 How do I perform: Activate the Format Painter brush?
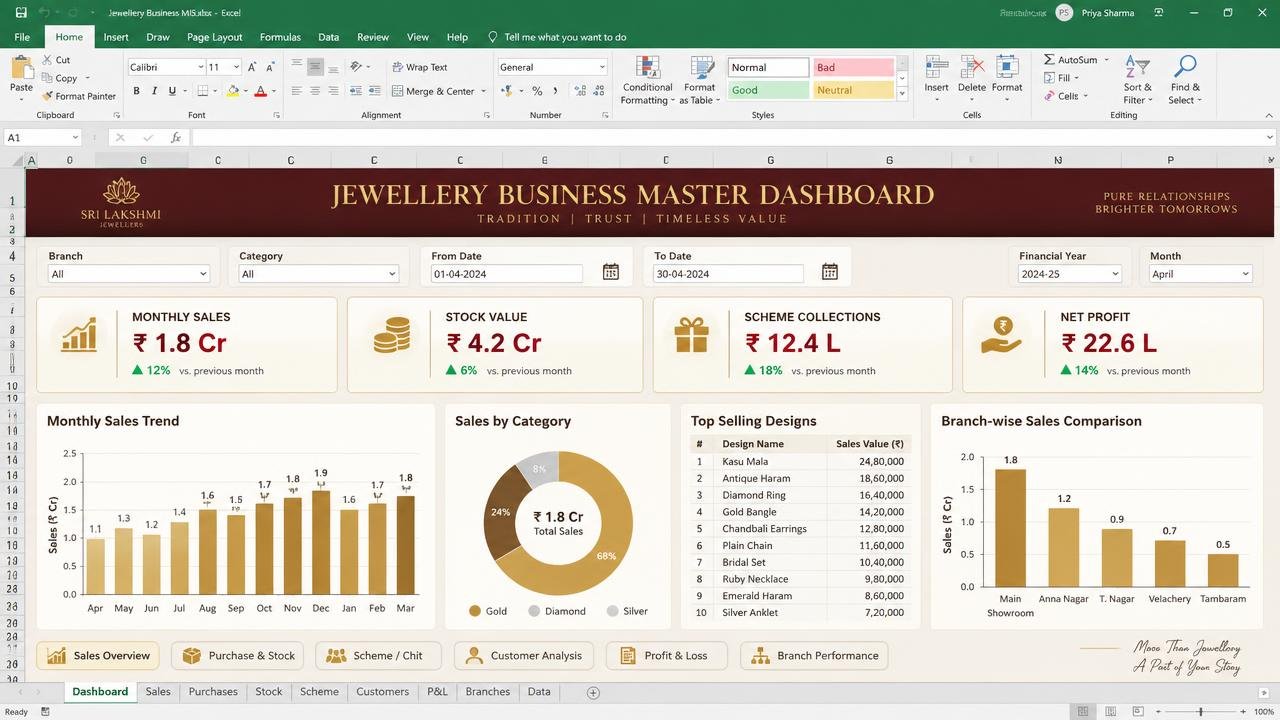click(x=47, y=96)
